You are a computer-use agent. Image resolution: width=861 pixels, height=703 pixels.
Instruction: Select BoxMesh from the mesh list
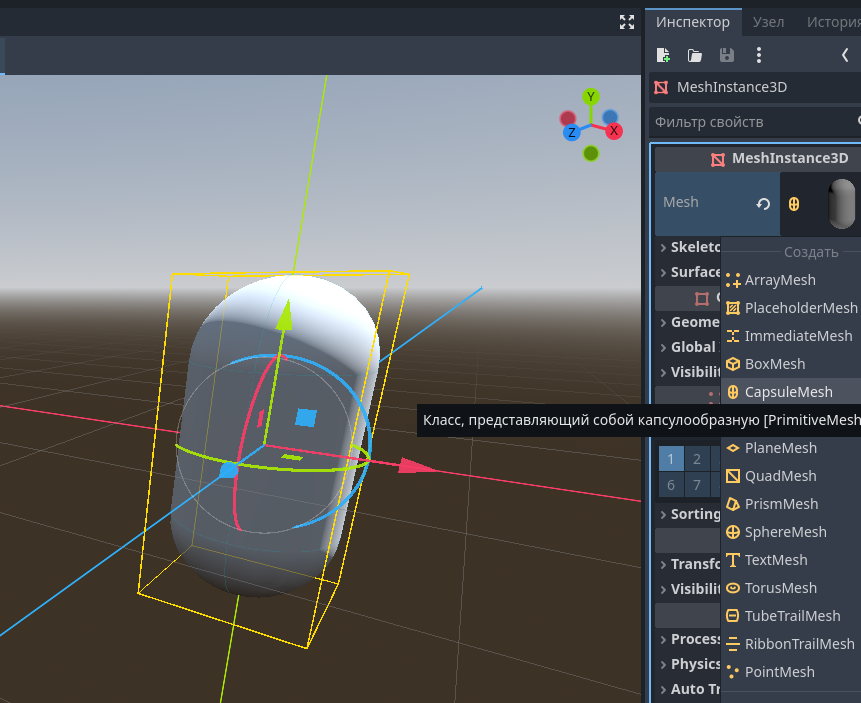774,364
